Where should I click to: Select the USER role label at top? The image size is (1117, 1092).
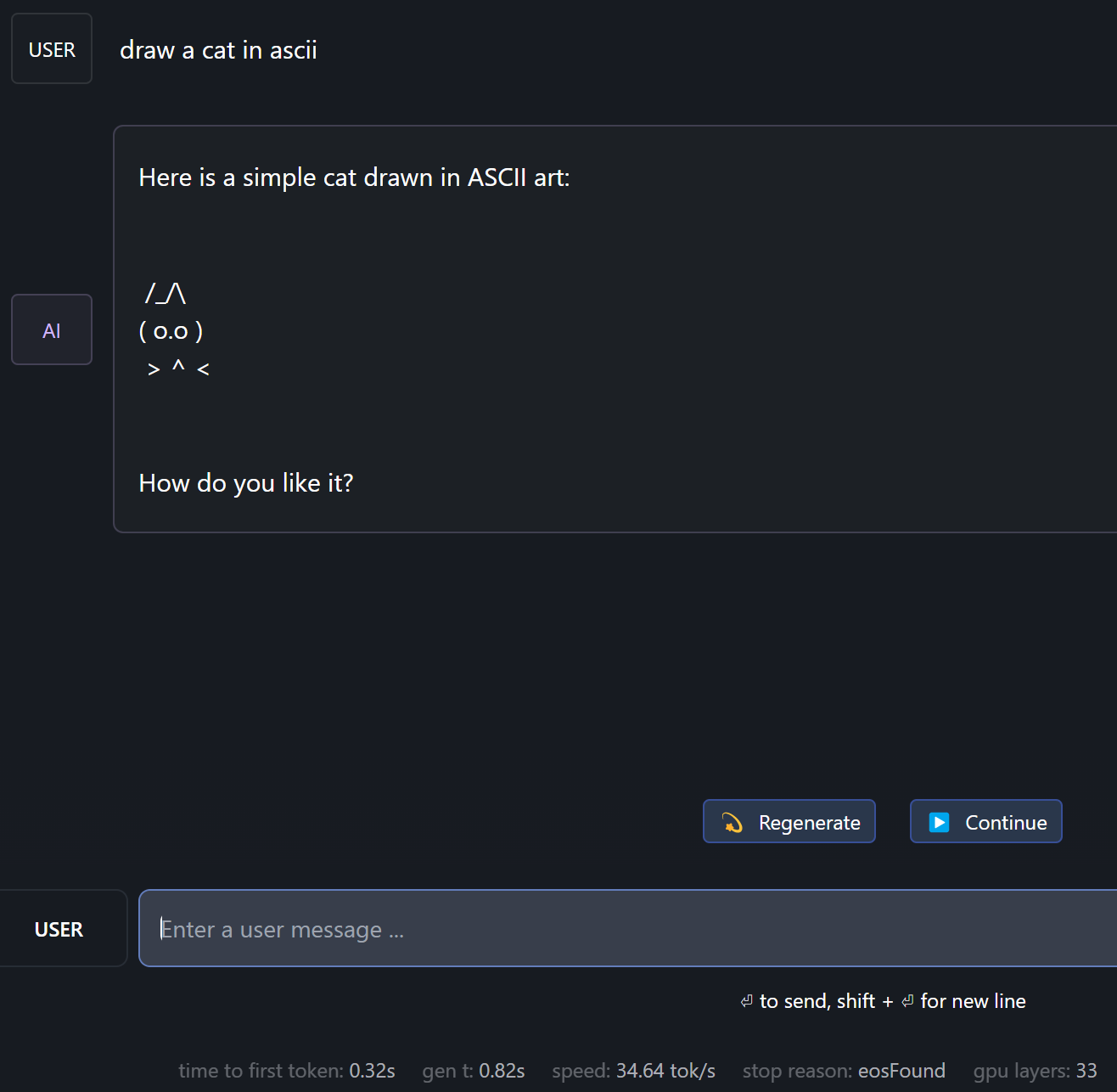tap(52, 49)
